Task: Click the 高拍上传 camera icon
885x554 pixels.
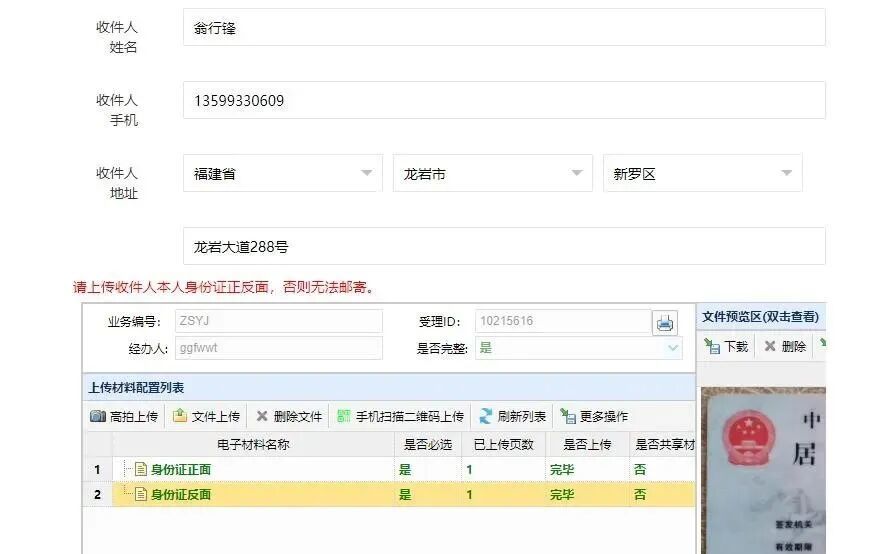Action: (x=98, y=416)
